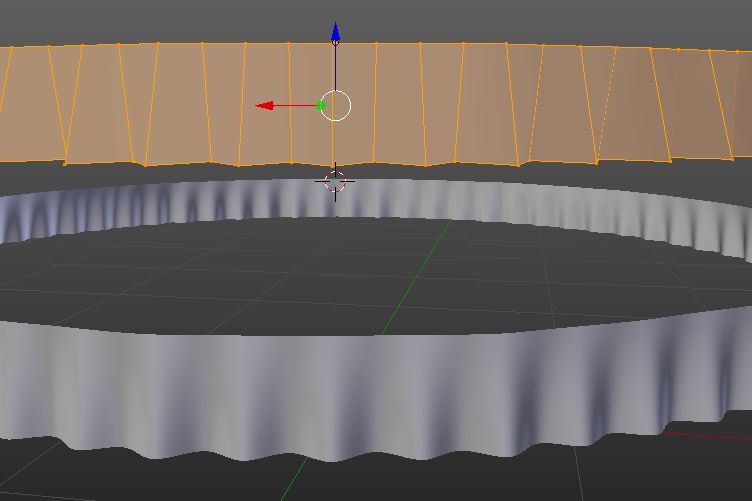Click the blue Z-axis gizmo arrow
Viewport: 752px width, 501px height.
[336, 32]
